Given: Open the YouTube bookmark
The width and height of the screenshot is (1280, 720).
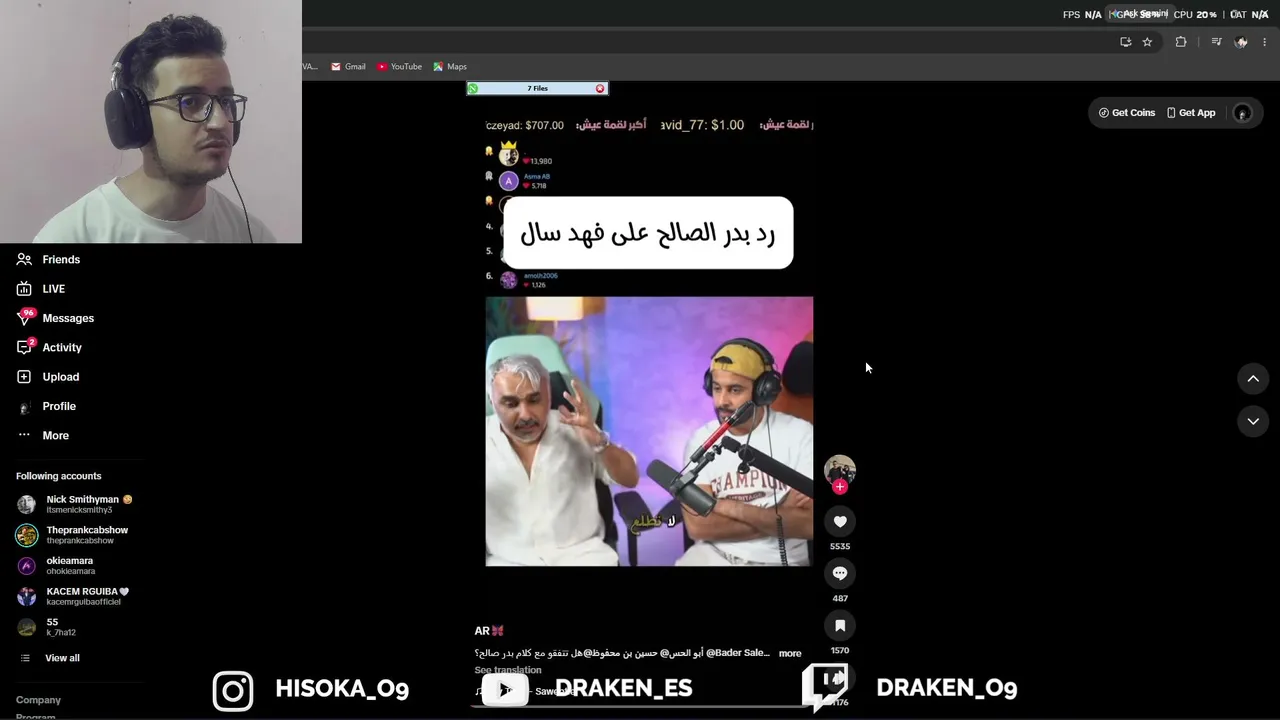Looking at the screenshot, I should click(x=400, y=67).
